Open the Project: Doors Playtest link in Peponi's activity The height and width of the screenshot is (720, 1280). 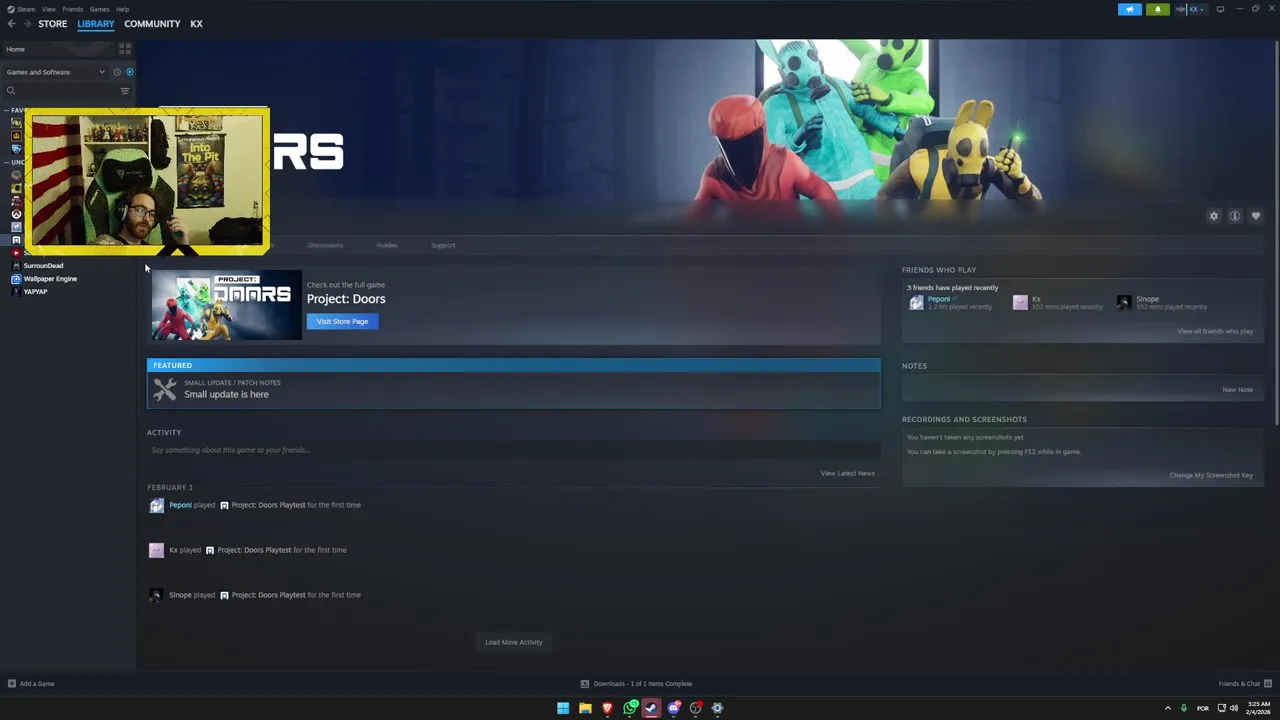[x=268, y=505]
